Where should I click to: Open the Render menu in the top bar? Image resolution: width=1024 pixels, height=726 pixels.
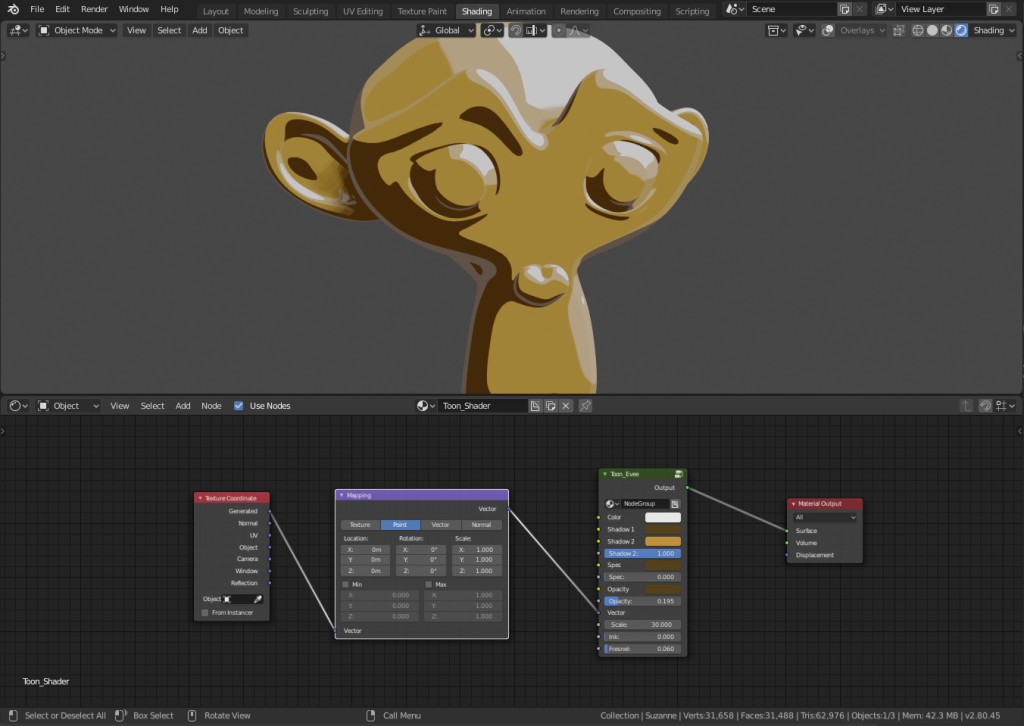[x=94, y=9]
